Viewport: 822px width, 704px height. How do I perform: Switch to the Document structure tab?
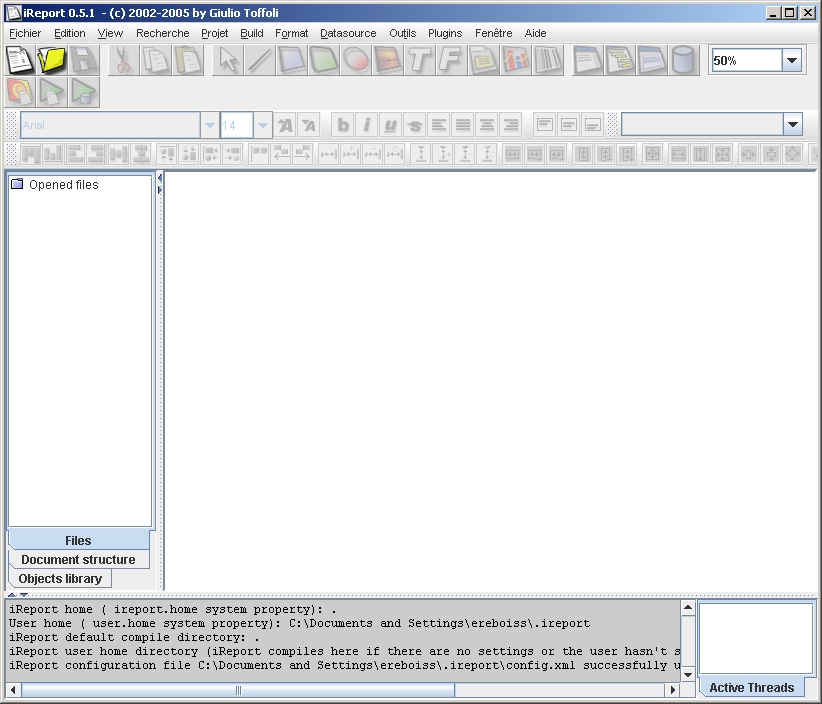[78, 559]
